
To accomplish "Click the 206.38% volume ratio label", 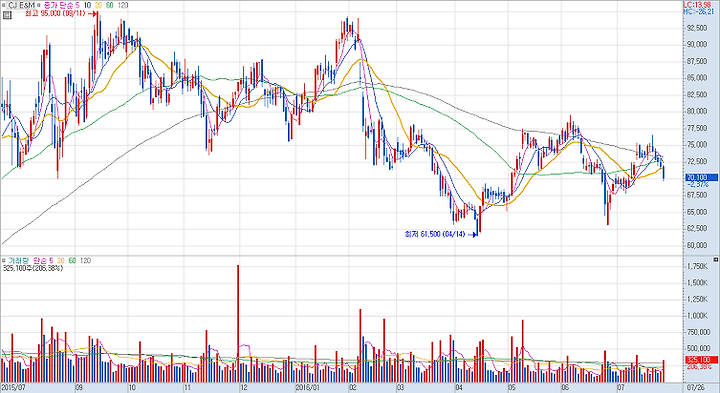I will 699,367.
